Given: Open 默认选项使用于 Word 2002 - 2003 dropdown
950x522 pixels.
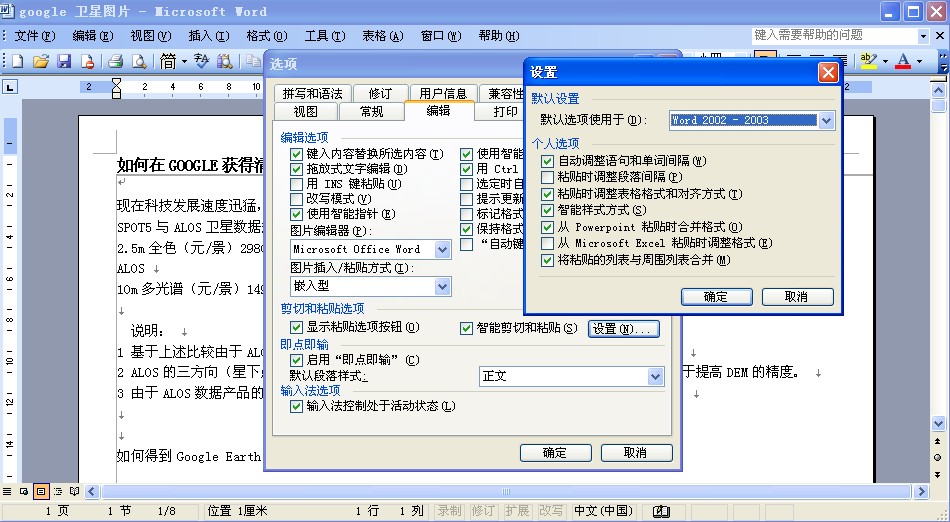Looking at the screenshot, I should pyautogui.click(x=826, y=121).
